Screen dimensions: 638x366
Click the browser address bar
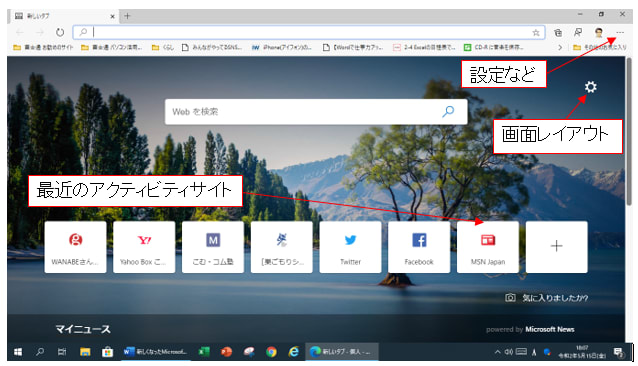(x=307, y=33)
